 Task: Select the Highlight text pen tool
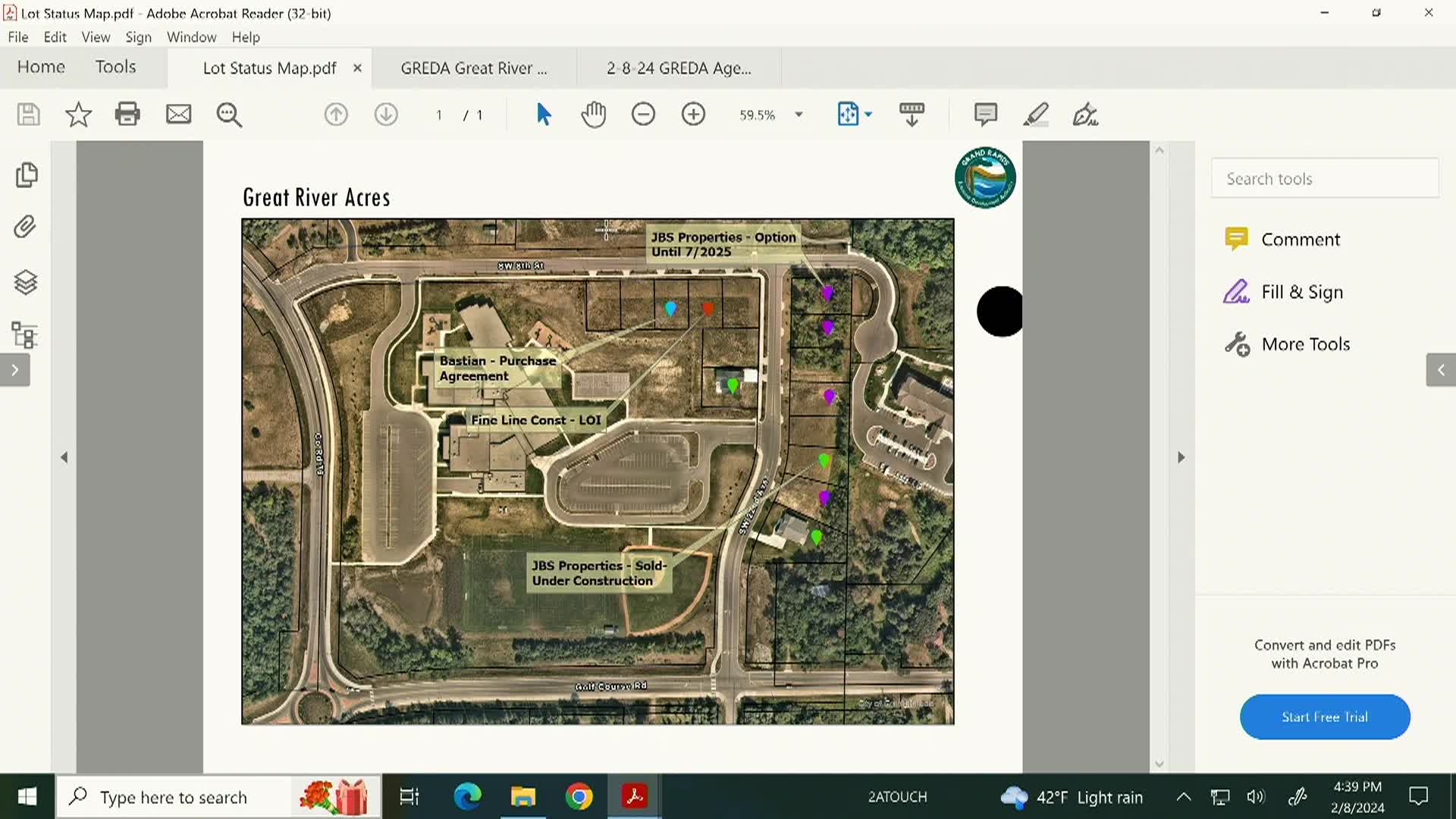coord(1036,115)
